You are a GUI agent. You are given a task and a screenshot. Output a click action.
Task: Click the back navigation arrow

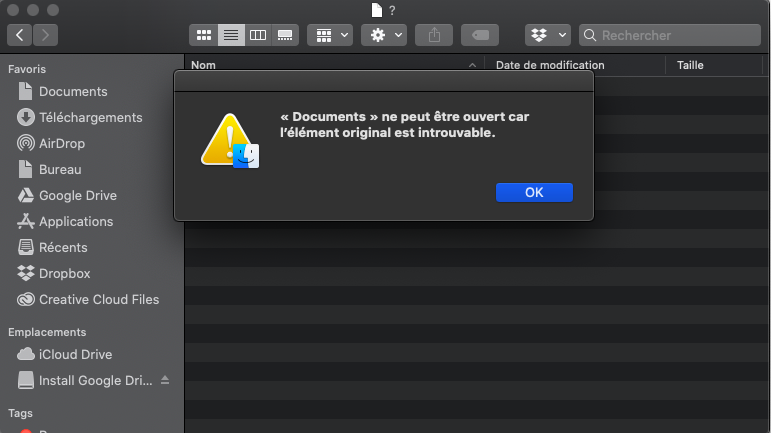[20, 35]
